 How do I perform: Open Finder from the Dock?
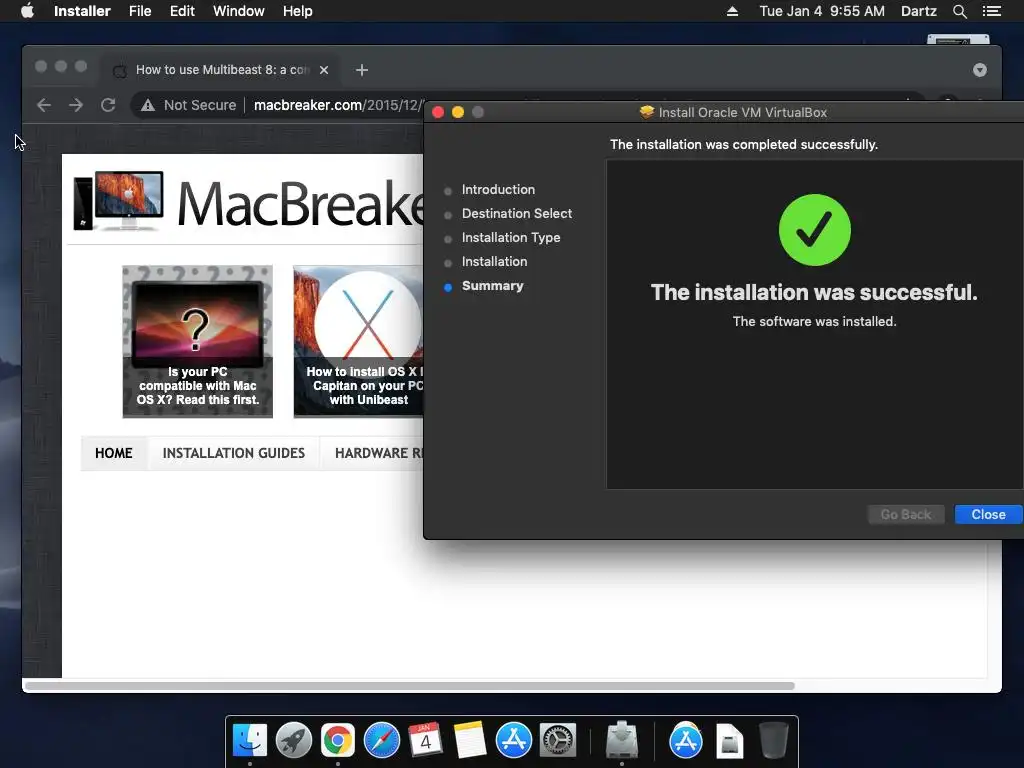pos(249,741)
